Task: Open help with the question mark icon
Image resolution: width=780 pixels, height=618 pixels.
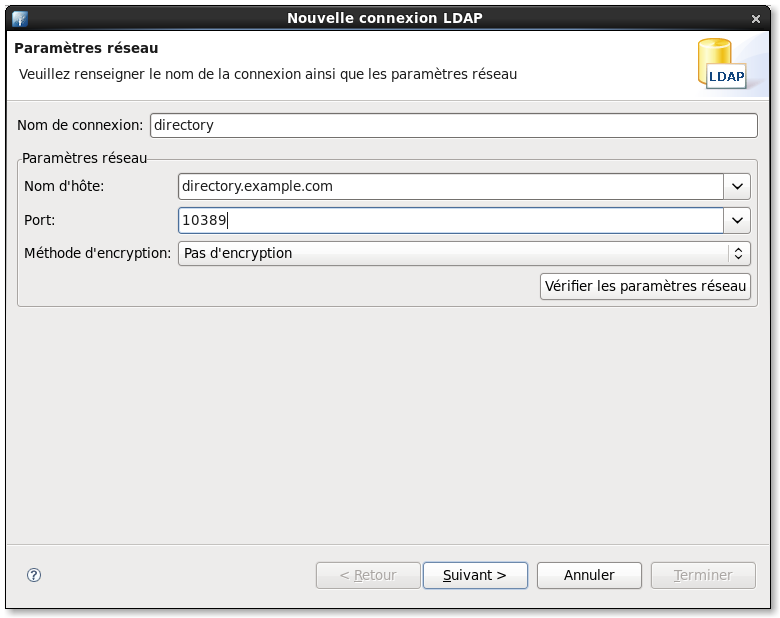Action: [x=34, y=575]
